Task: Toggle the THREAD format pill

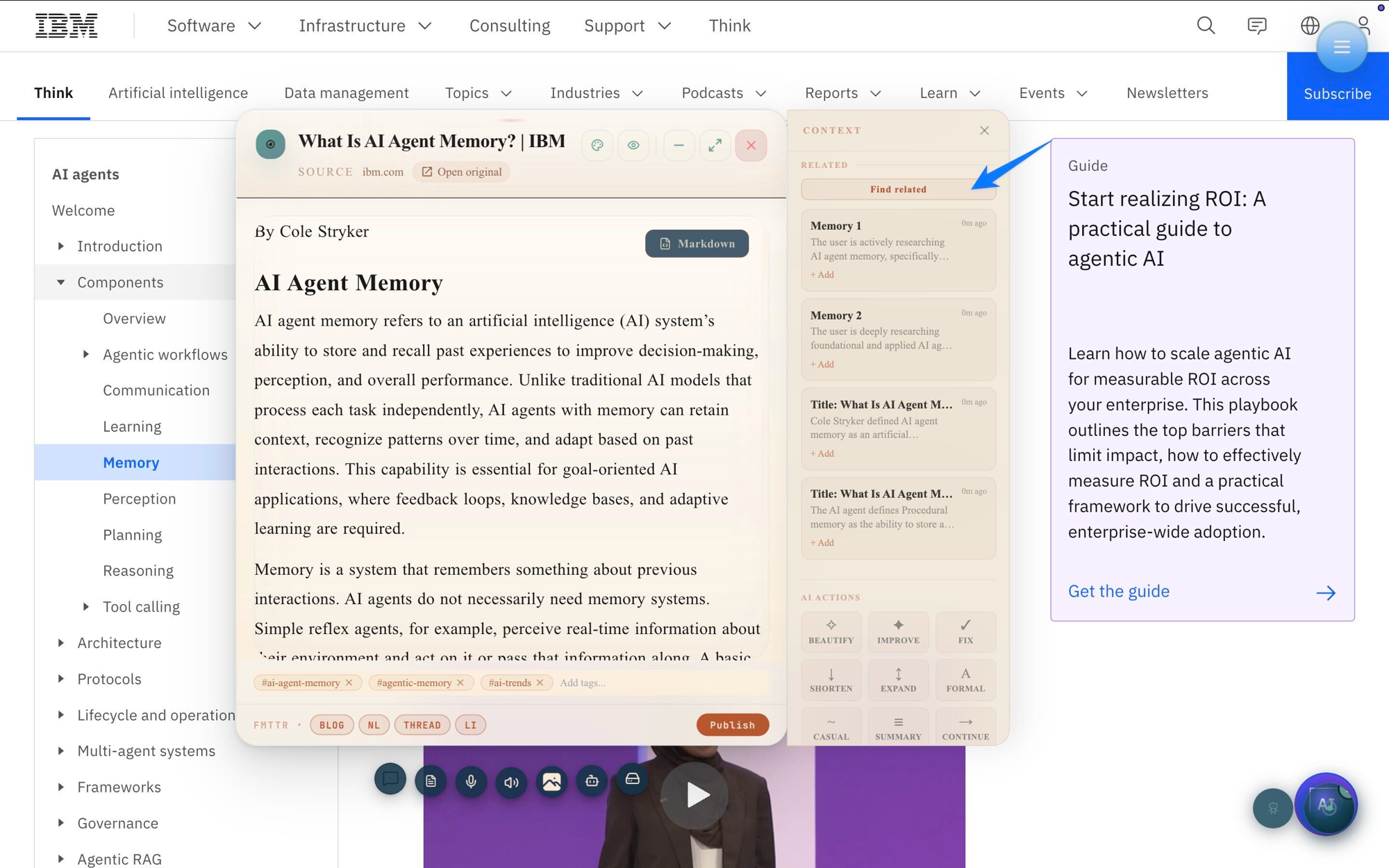Action: 422,725
